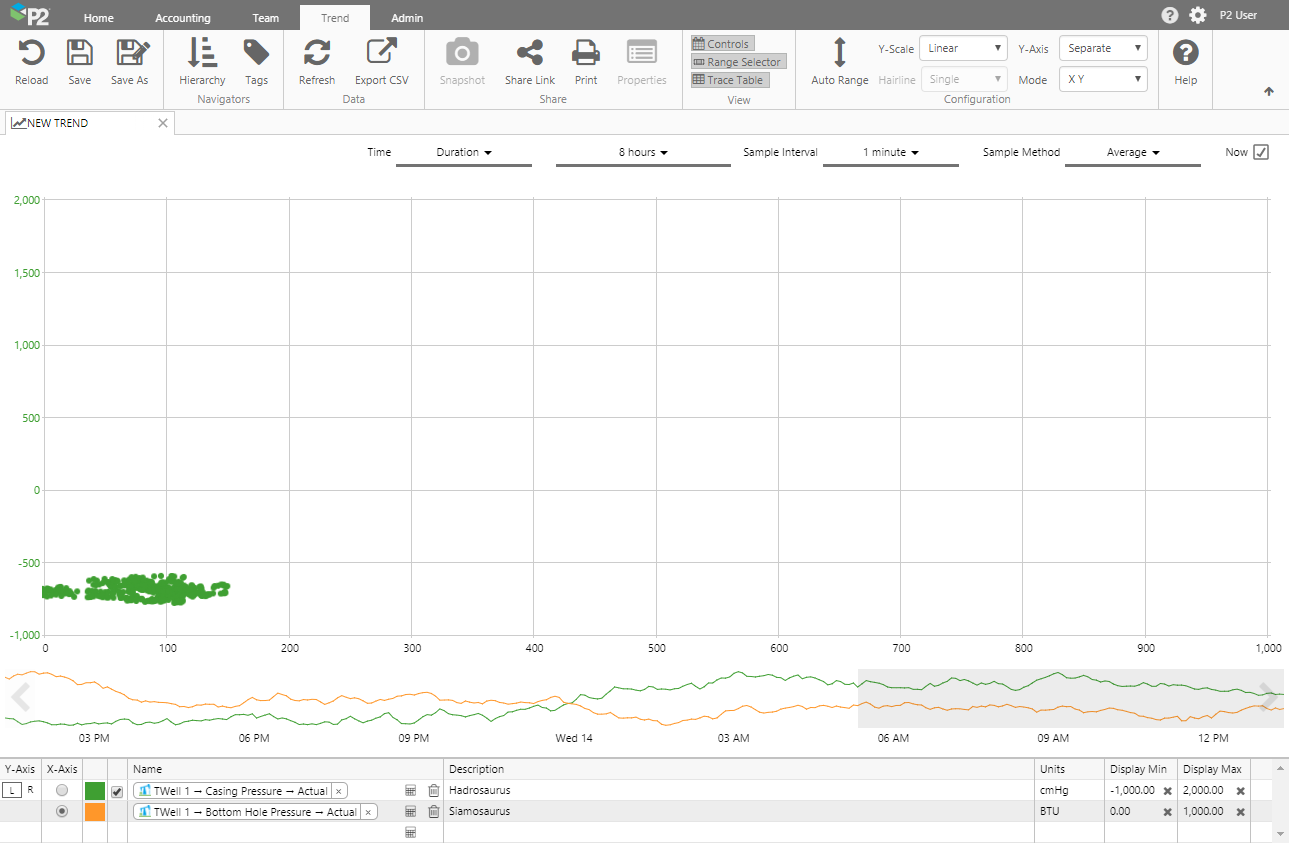Image resolution: width=1289 pixels, height=843 pixels.
Task: Select X-Axis radio for Casing Pressure
Action: (63, 791)
